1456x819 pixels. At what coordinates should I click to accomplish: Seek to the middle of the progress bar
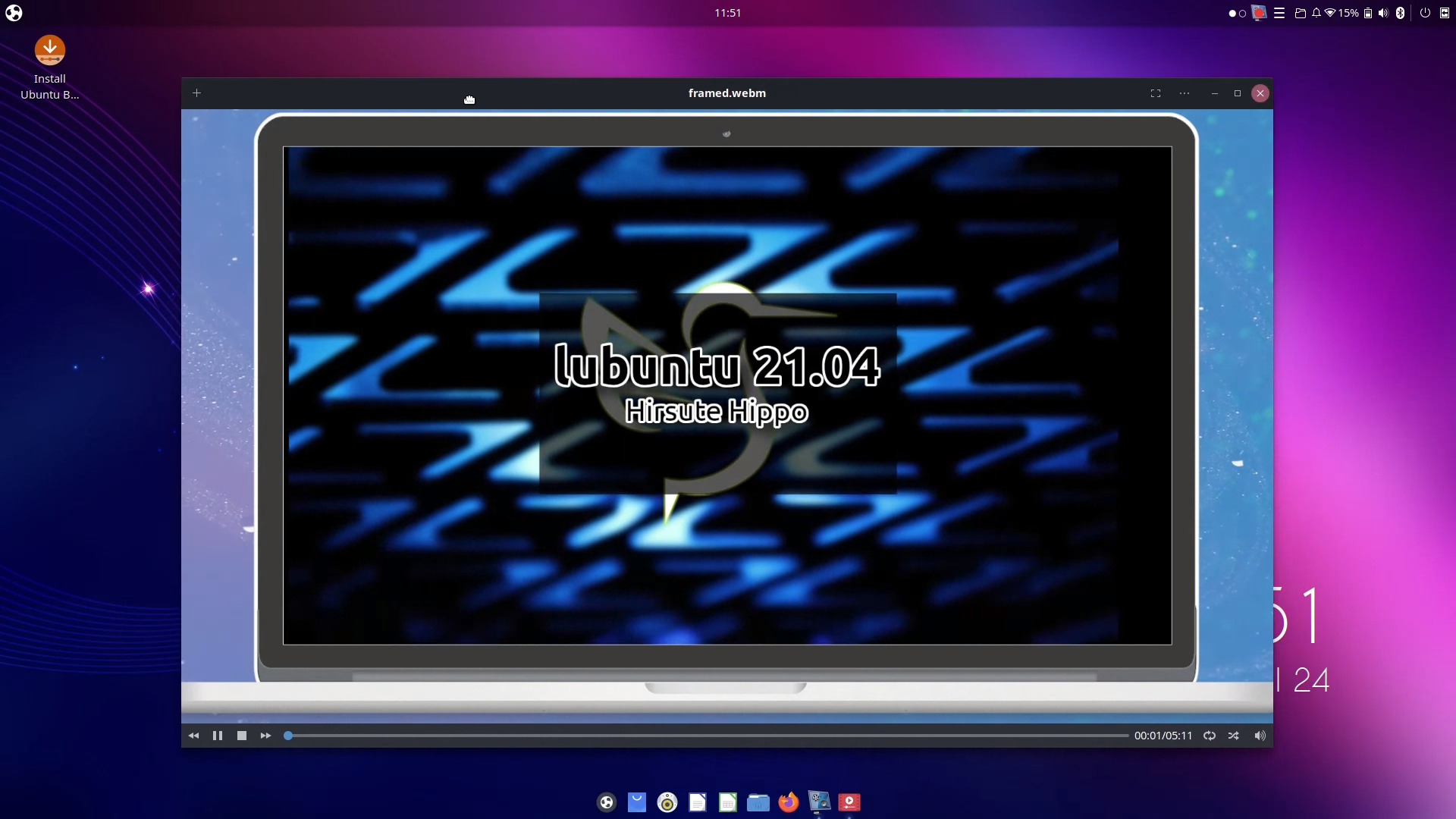pyautogui.click(x=707, y=736)
